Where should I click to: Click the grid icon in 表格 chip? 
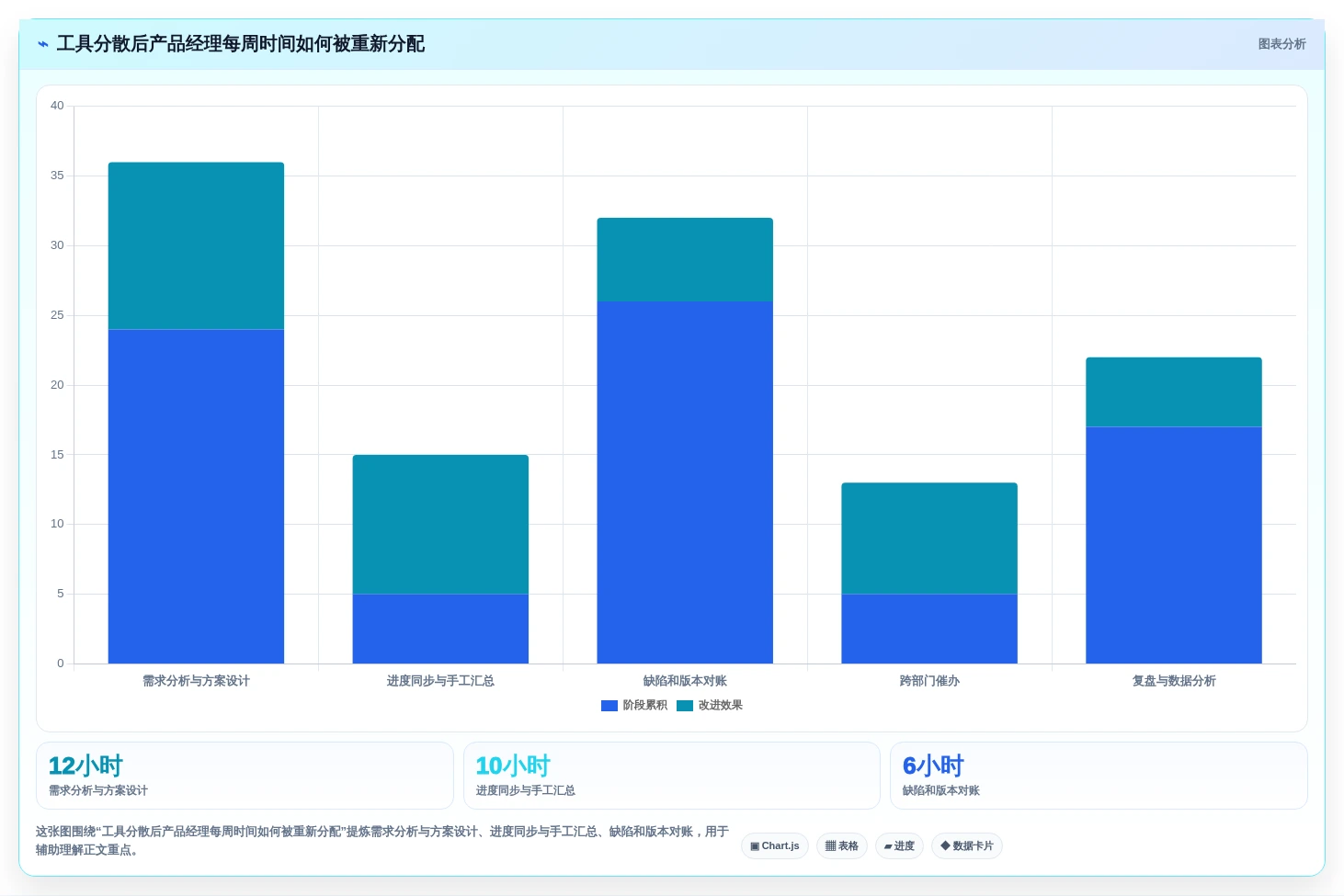click(830, 846)
